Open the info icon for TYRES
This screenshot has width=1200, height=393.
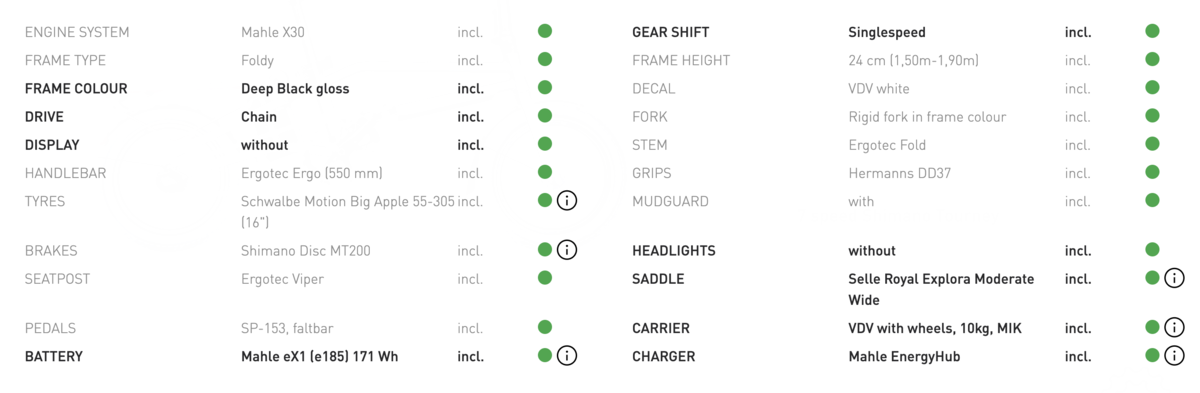click(x=567, y=201)
